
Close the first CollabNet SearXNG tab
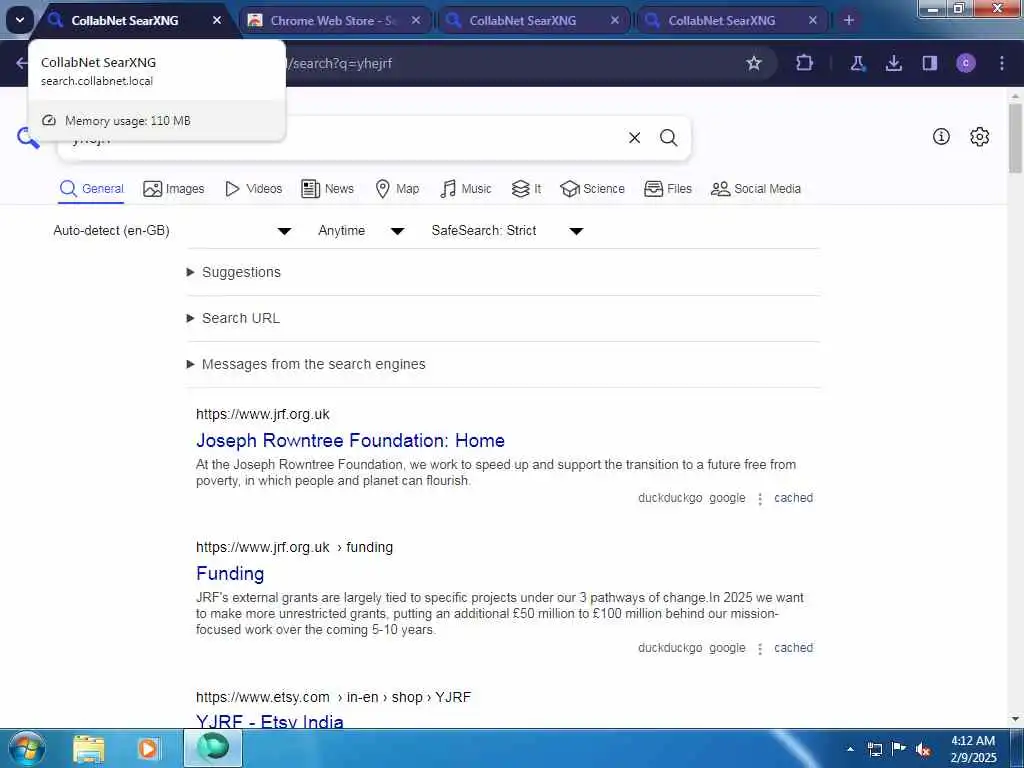coord(217,20)
